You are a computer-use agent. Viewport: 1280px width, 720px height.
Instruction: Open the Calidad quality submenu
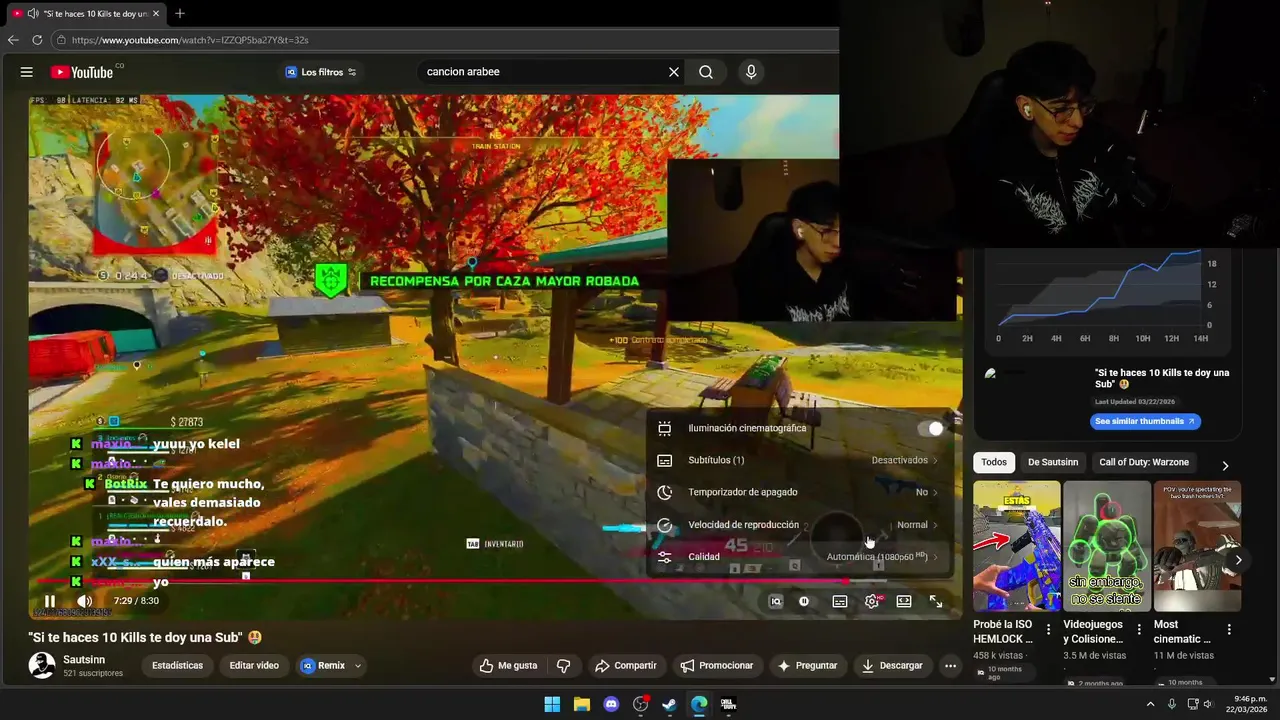(x=797, y=556)
